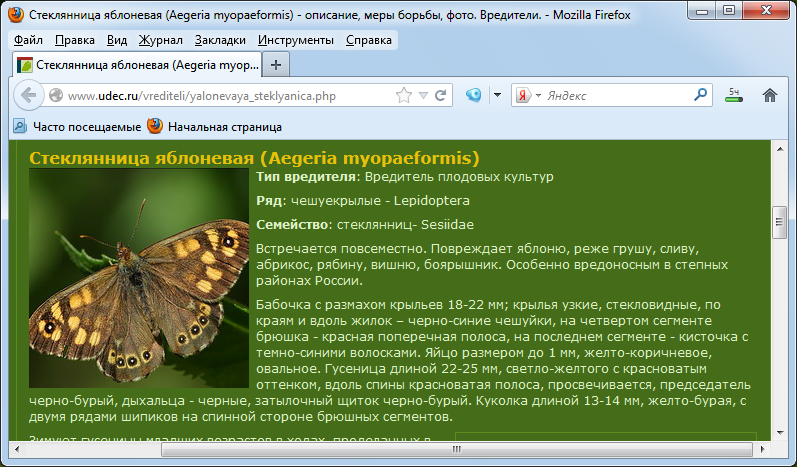Click the butterfly photo on the page
Screen dimensions: 797x467
[138, 278]
